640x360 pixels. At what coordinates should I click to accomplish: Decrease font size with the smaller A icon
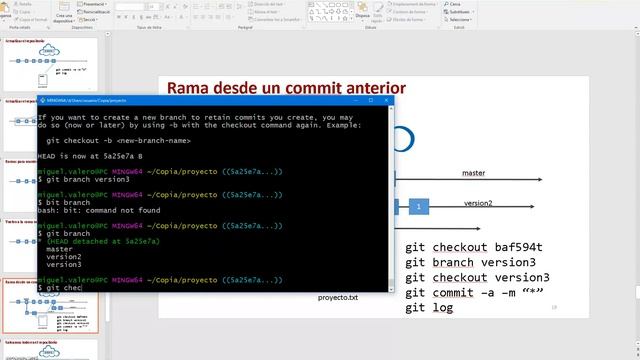click(x=176, y=7)
